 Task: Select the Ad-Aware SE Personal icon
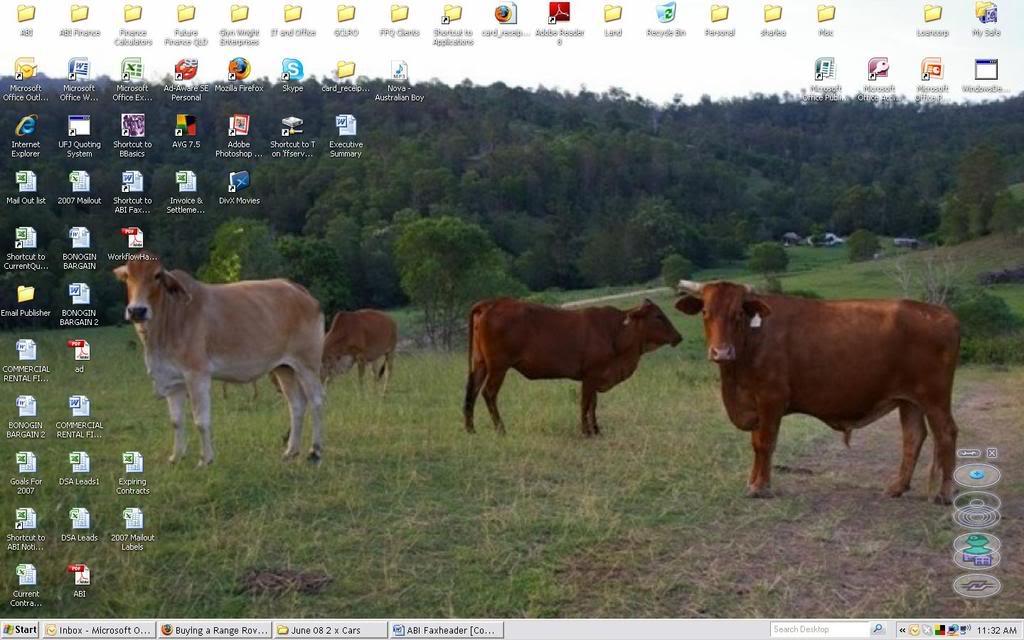[x=186, y=70]
